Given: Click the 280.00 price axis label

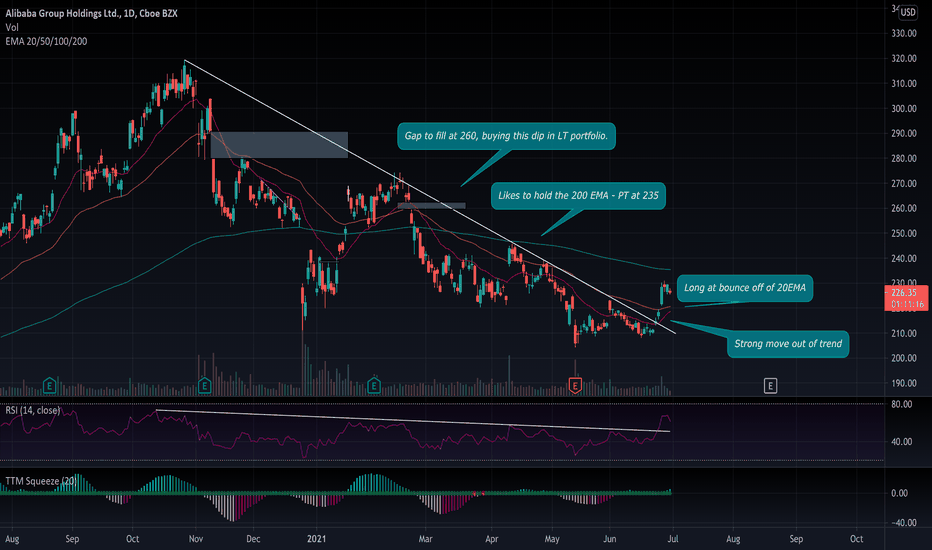Looking at the screenshot, I should click(903, 159).
